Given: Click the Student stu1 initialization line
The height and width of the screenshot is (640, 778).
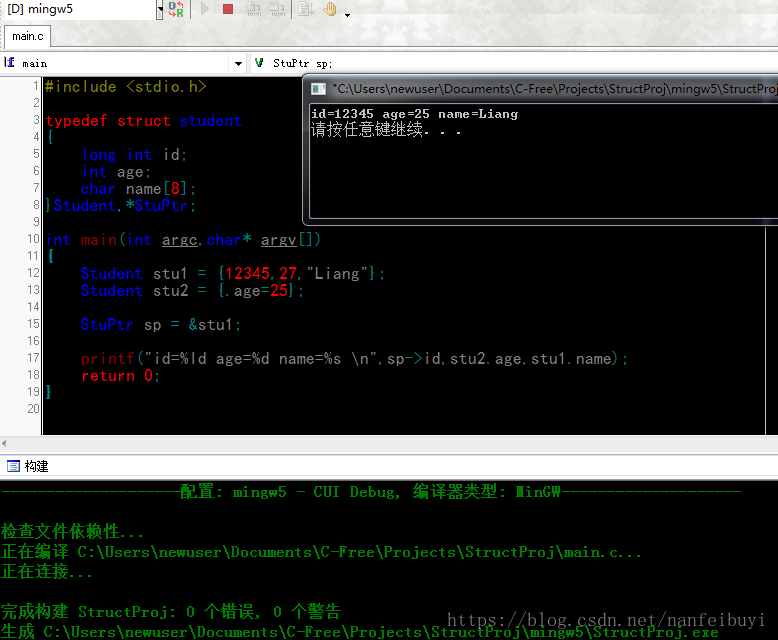Looking at the screenshot, I should [232, 274].
